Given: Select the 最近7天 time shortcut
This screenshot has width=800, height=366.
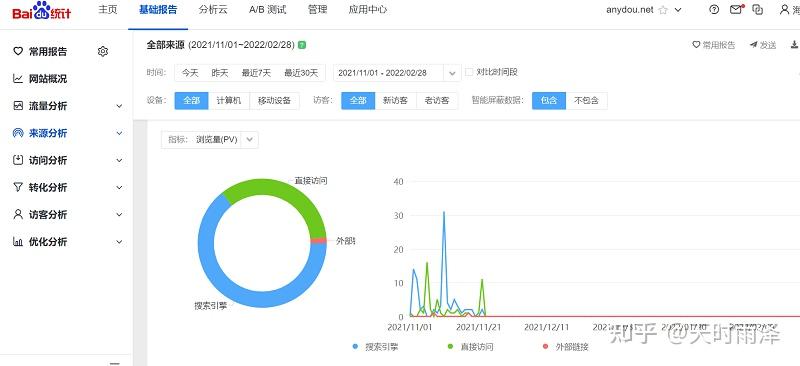Looking at the screenshot, I should (256, 73).
